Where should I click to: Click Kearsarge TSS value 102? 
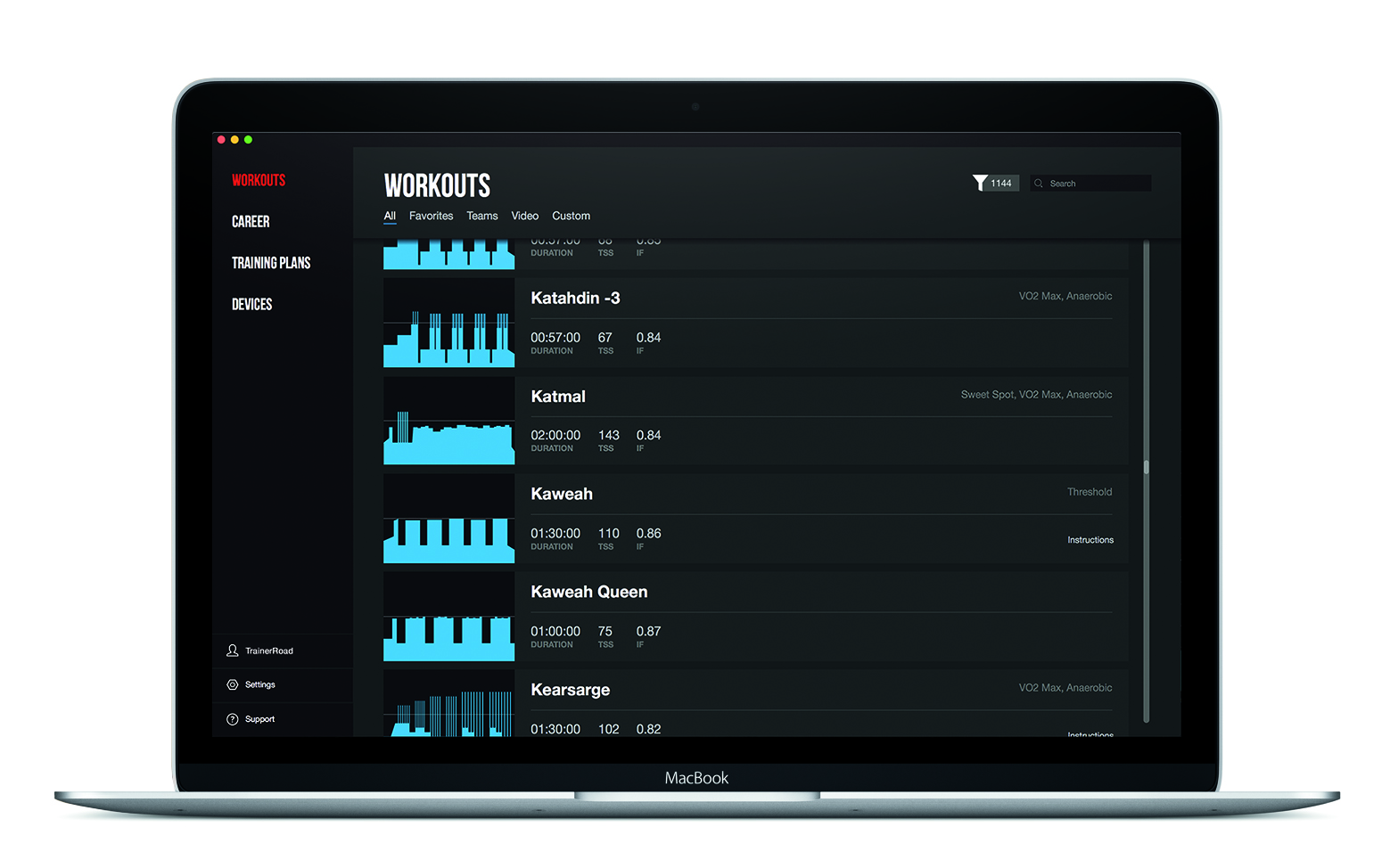click(609, 729)
